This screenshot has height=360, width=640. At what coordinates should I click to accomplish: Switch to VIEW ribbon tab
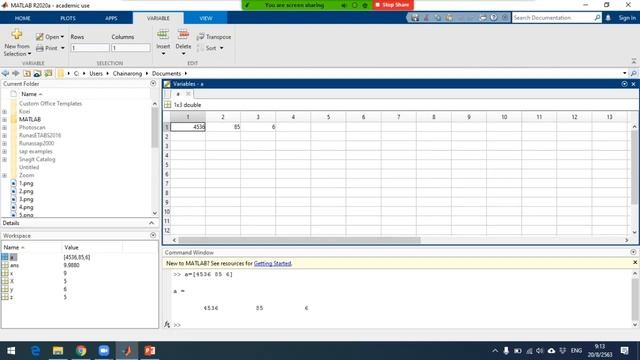click(x=206, y=18)
